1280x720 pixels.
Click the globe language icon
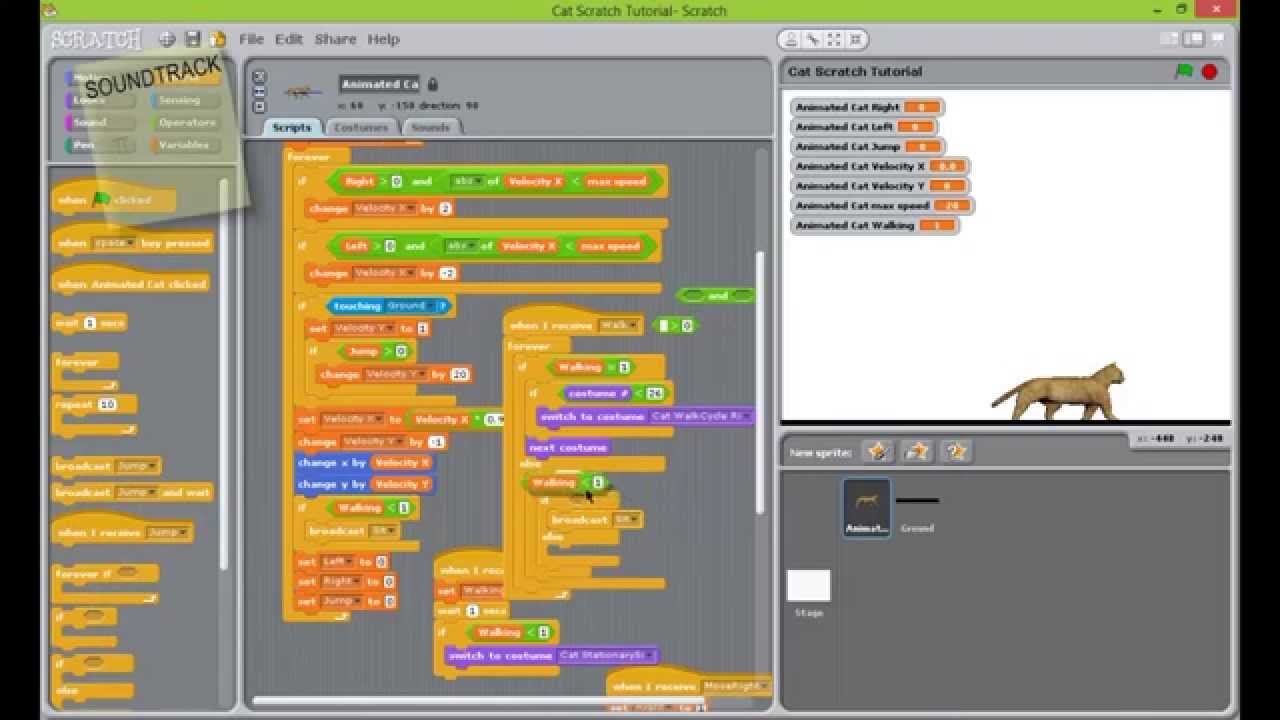[167, 39]
